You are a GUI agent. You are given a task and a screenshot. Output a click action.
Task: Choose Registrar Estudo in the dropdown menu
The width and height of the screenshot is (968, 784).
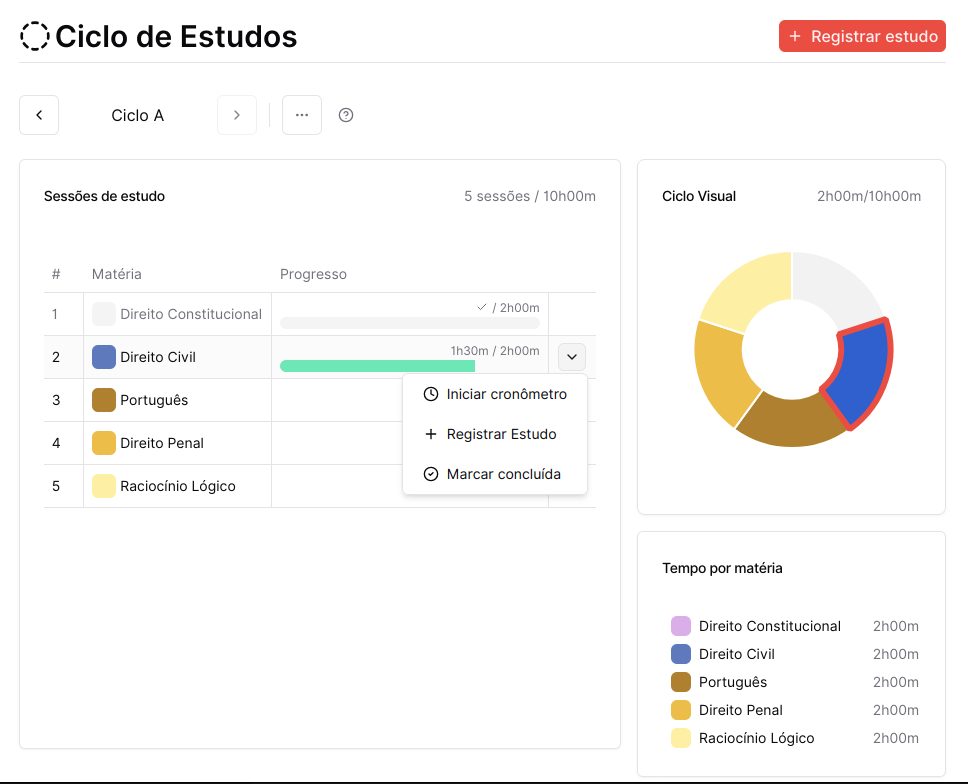(x=501, y=434)
